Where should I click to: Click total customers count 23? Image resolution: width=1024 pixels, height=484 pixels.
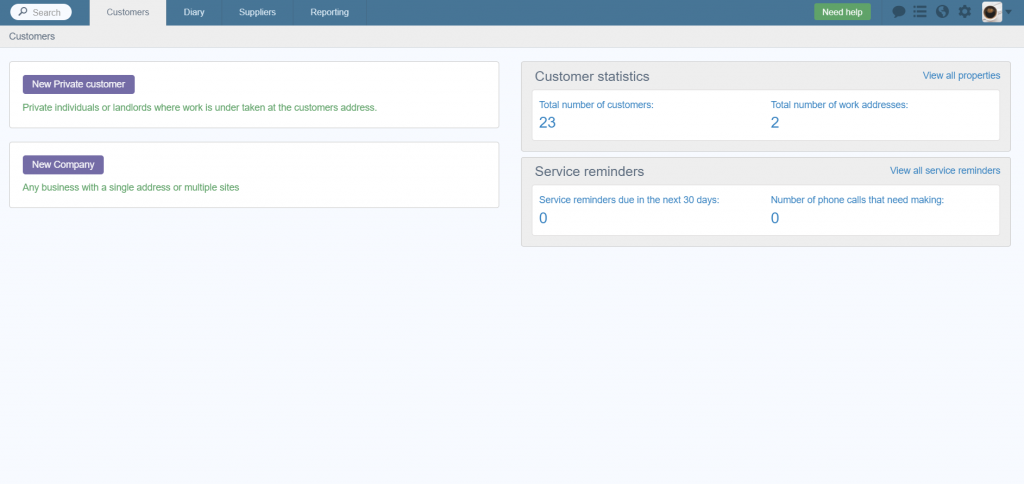(x=547, y=122)
